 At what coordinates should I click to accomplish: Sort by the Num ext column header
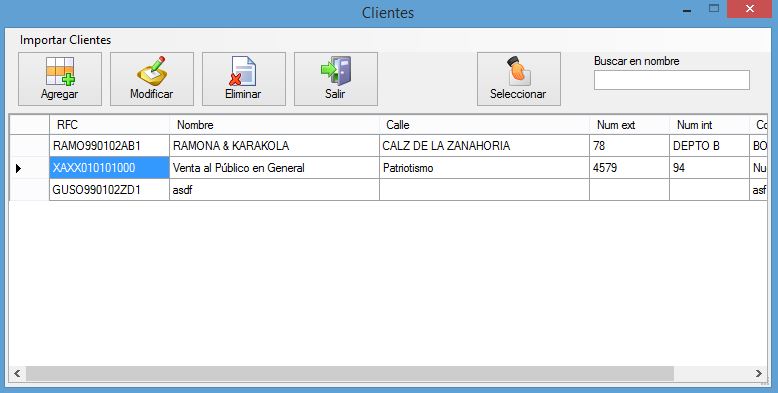(629, 125)
